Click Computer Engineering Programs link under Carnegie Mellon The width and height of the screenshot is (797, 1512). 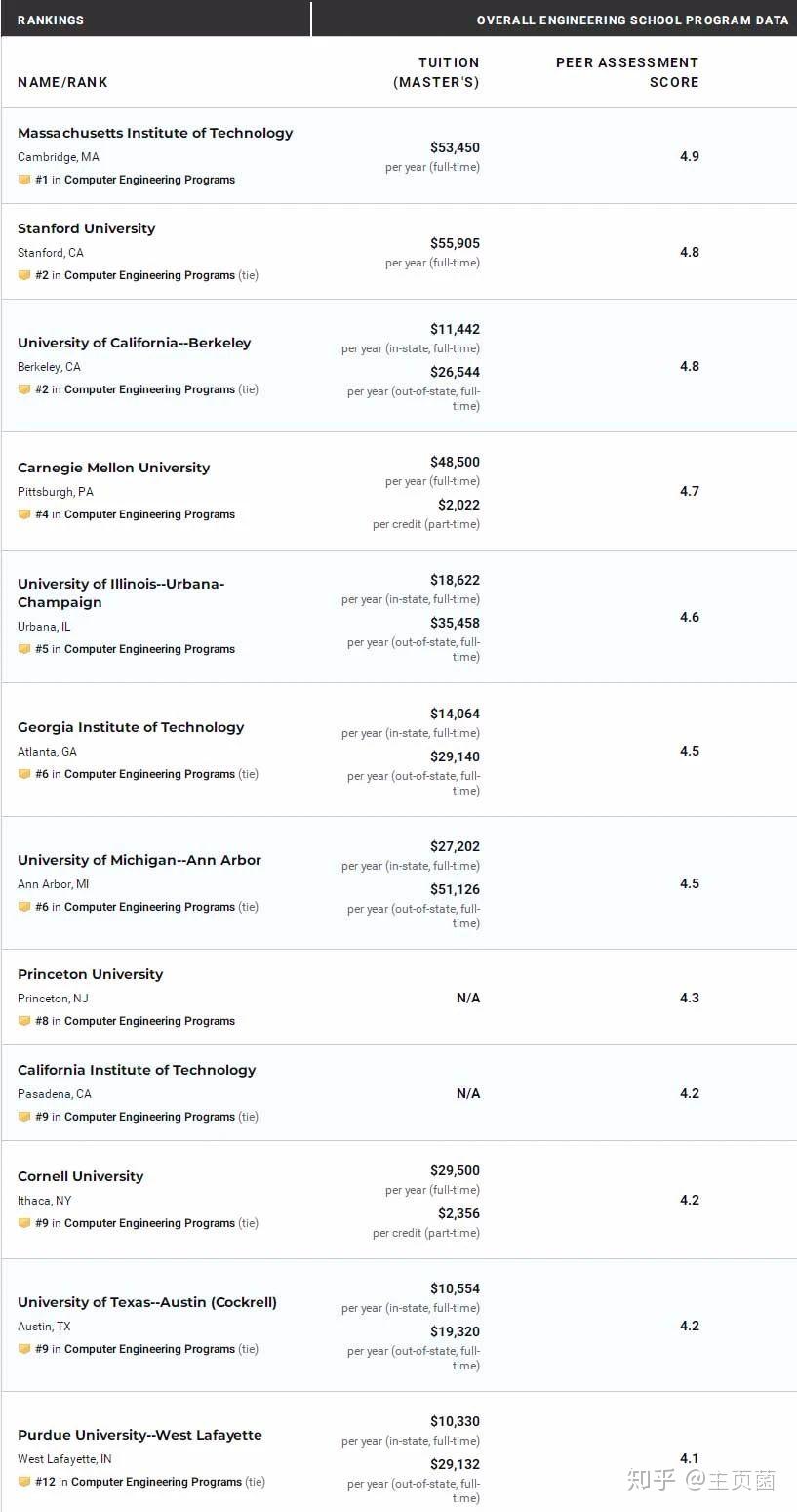pos(149,514)
